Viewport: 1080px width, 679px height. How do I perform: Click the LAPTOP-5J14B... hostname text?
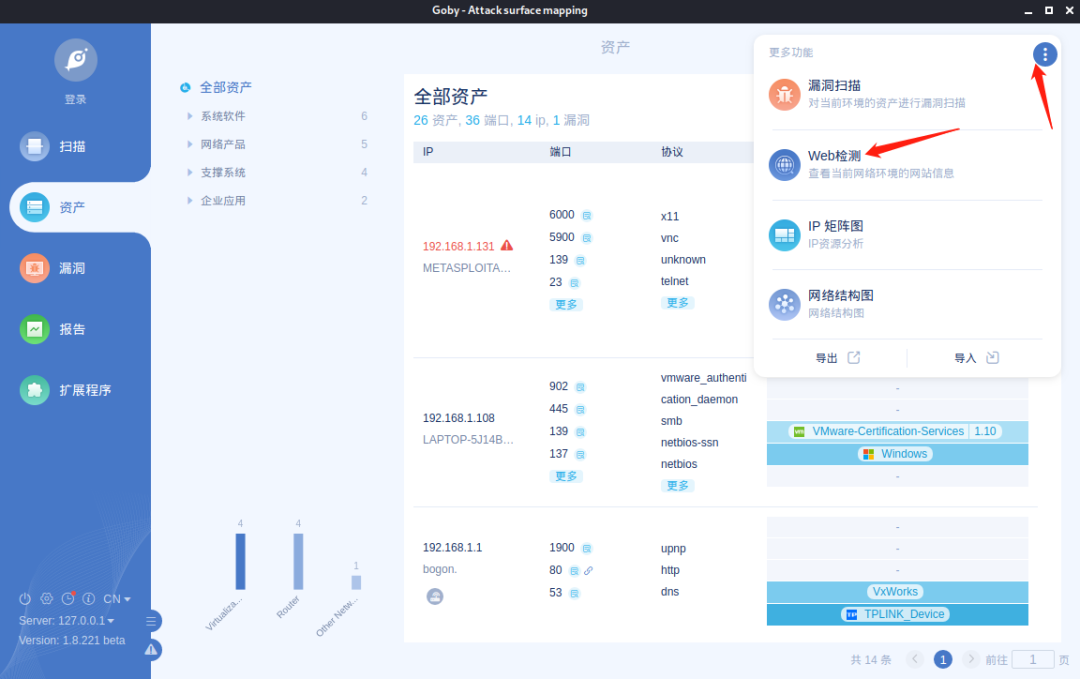tap(468, 439)
